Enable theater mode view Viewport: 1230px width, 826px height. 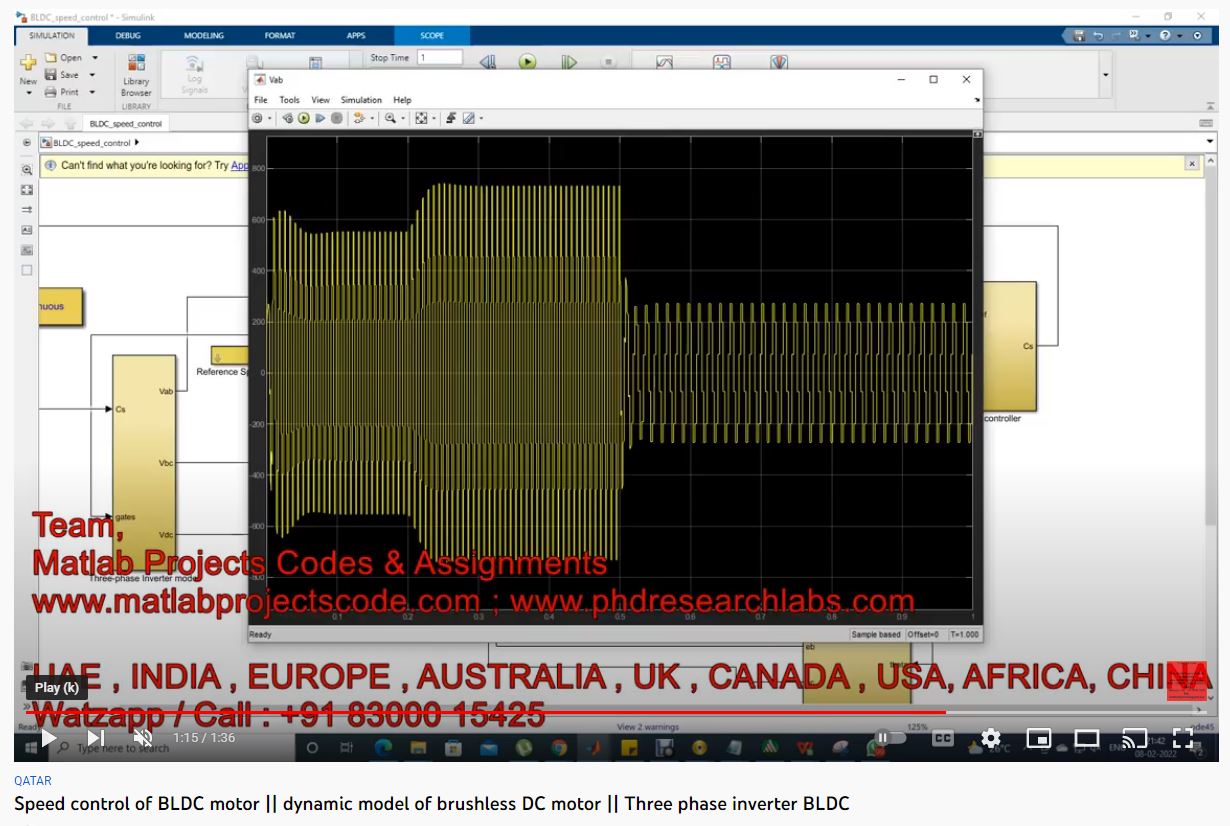(1086, 739)
